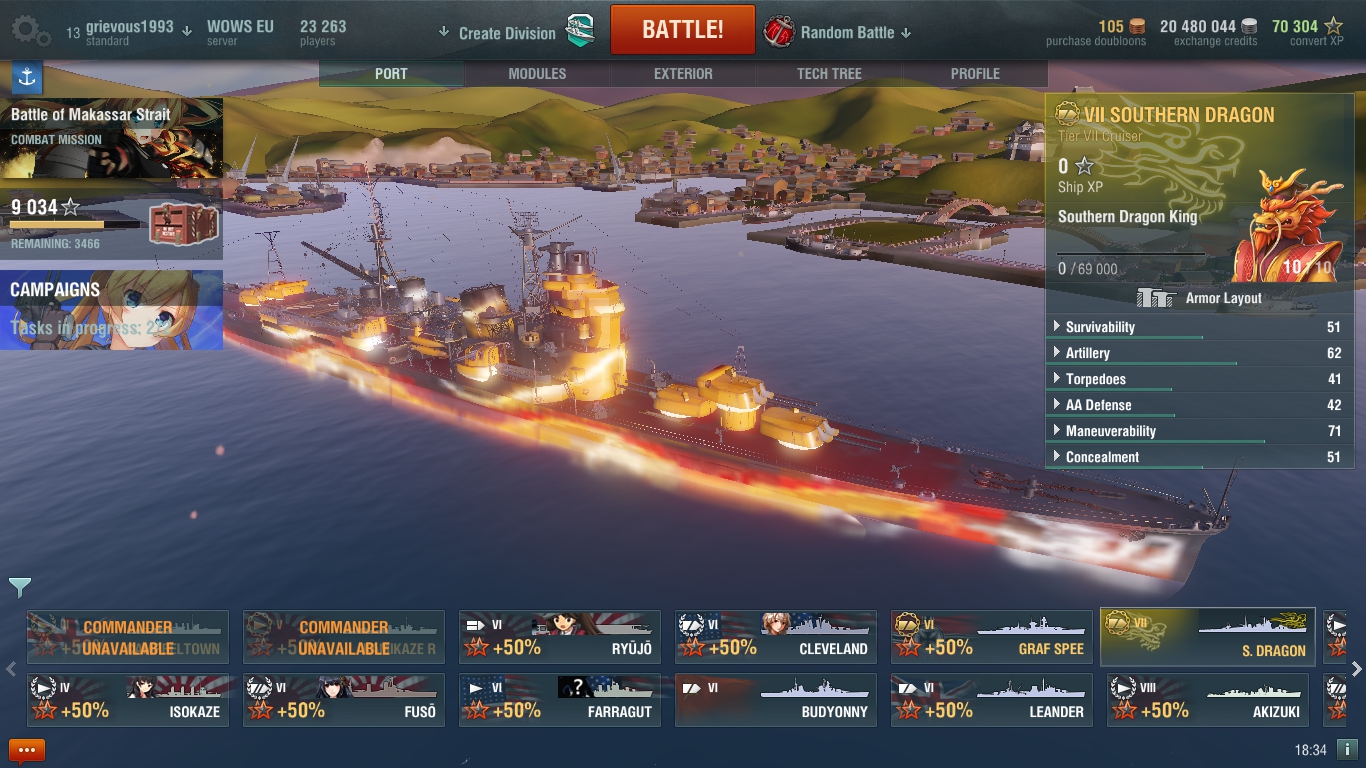Click the red BATTLE! button
Viewport: 1366px width, 768px height.
pyautogui.click(x=683, y=29)
